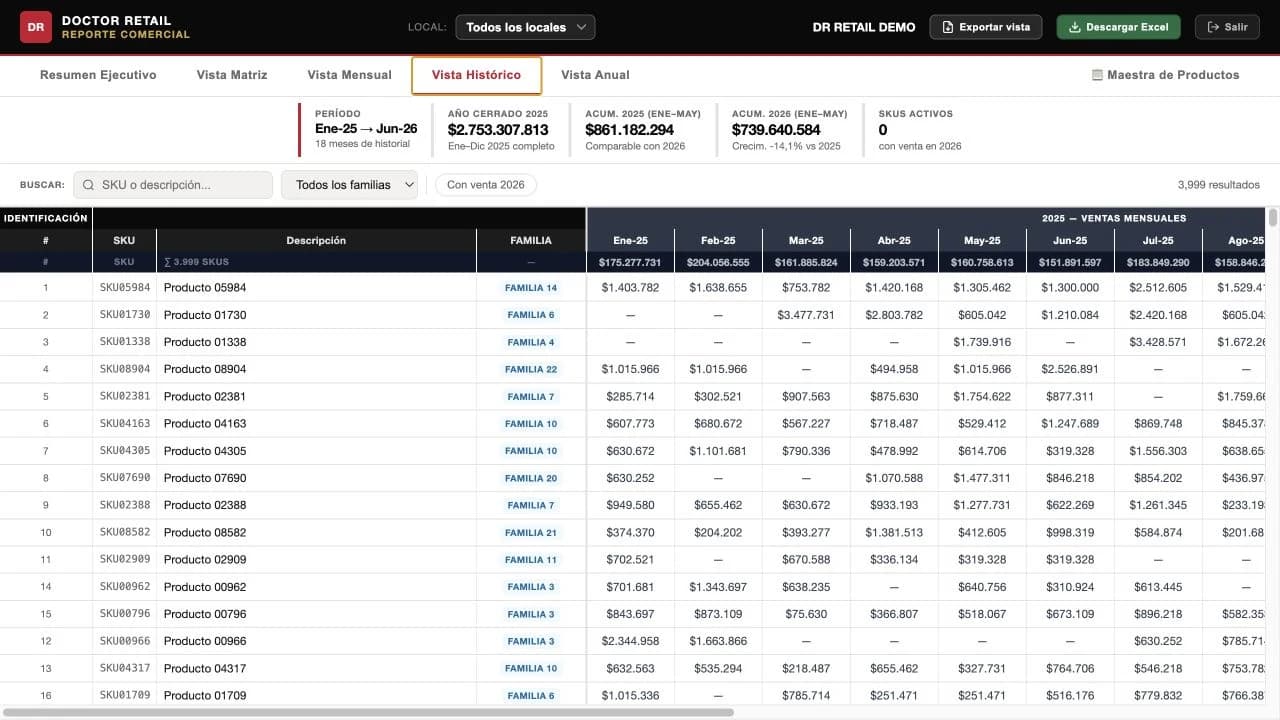Viewport: 1280px width, 720px height.
Task: Click the Abr-25 column header
Action: tap(894, 240)
